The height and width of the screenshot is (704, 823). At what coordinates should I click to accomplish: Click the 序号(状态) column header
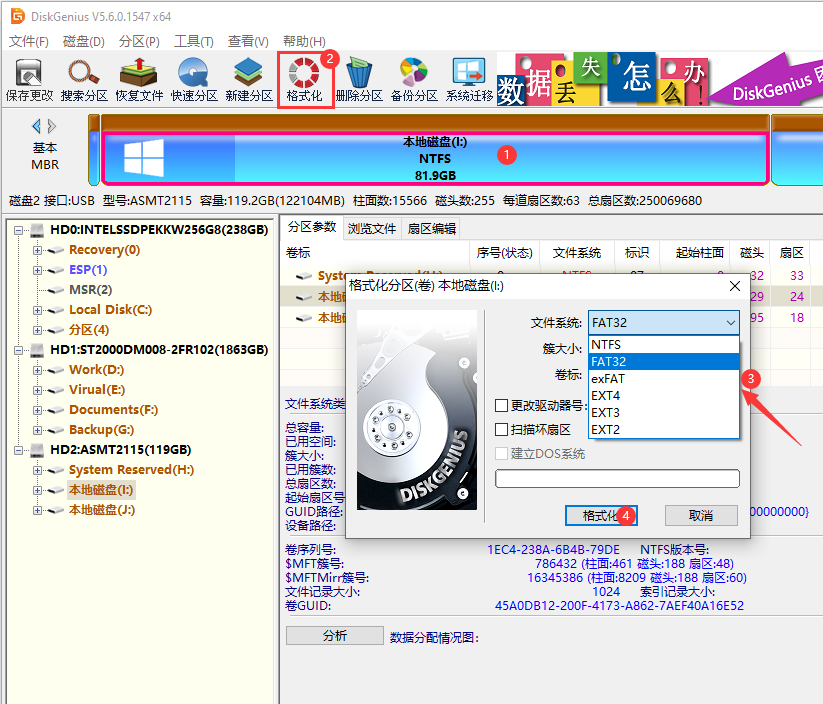tap(504, 253)
